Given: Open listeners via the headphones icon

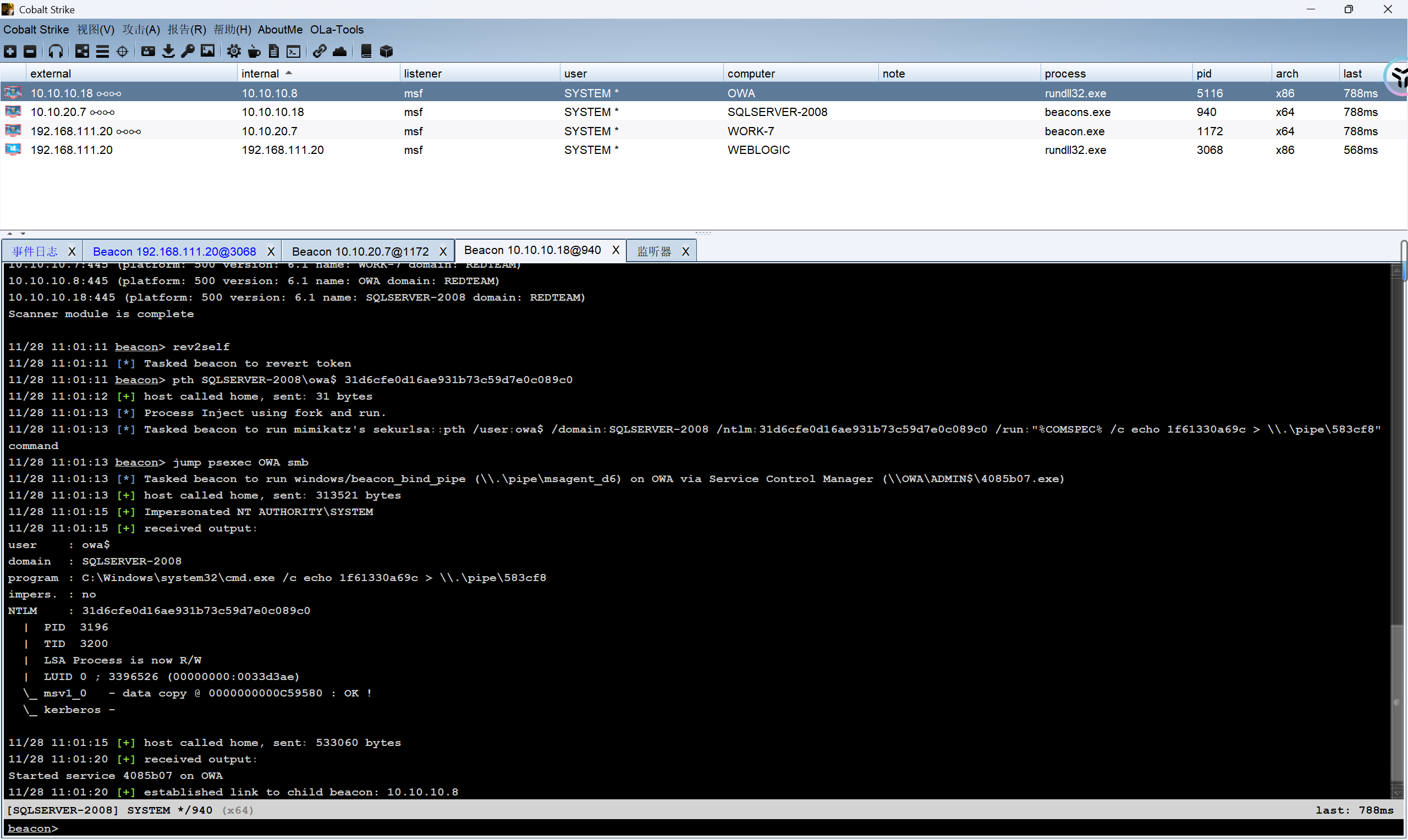Looking at the screenshot, I should [x=56, y=52].
